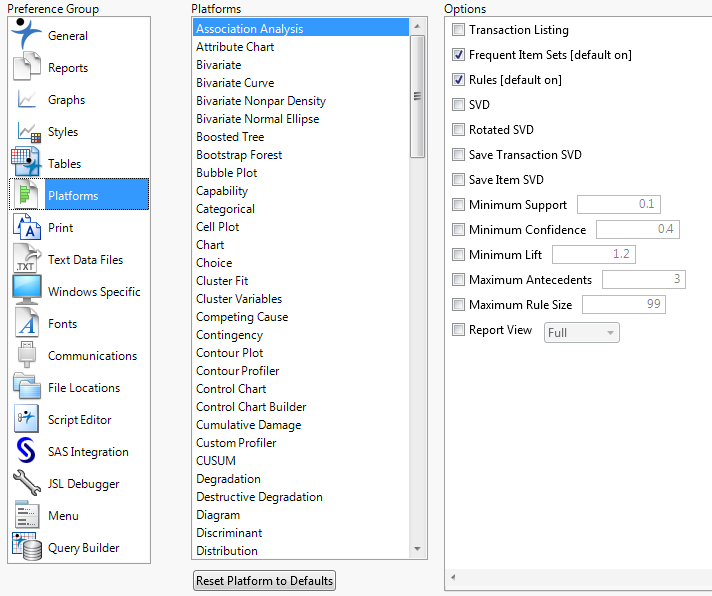Select Contour Profiler platform
712x596 pixels.
tap(301, 371)
